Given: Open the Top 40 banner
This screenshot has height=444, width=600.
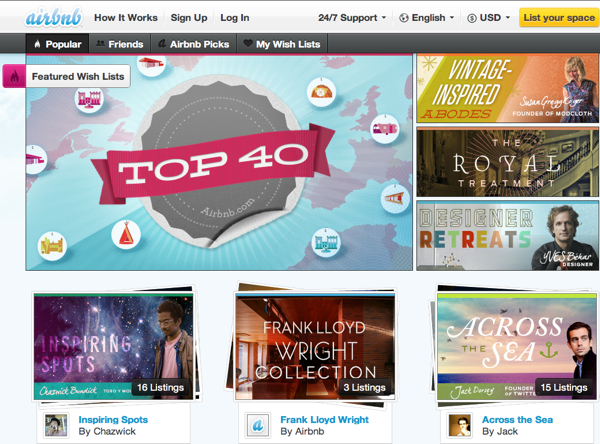Looking at the screenshot, I should click(219, 163).
